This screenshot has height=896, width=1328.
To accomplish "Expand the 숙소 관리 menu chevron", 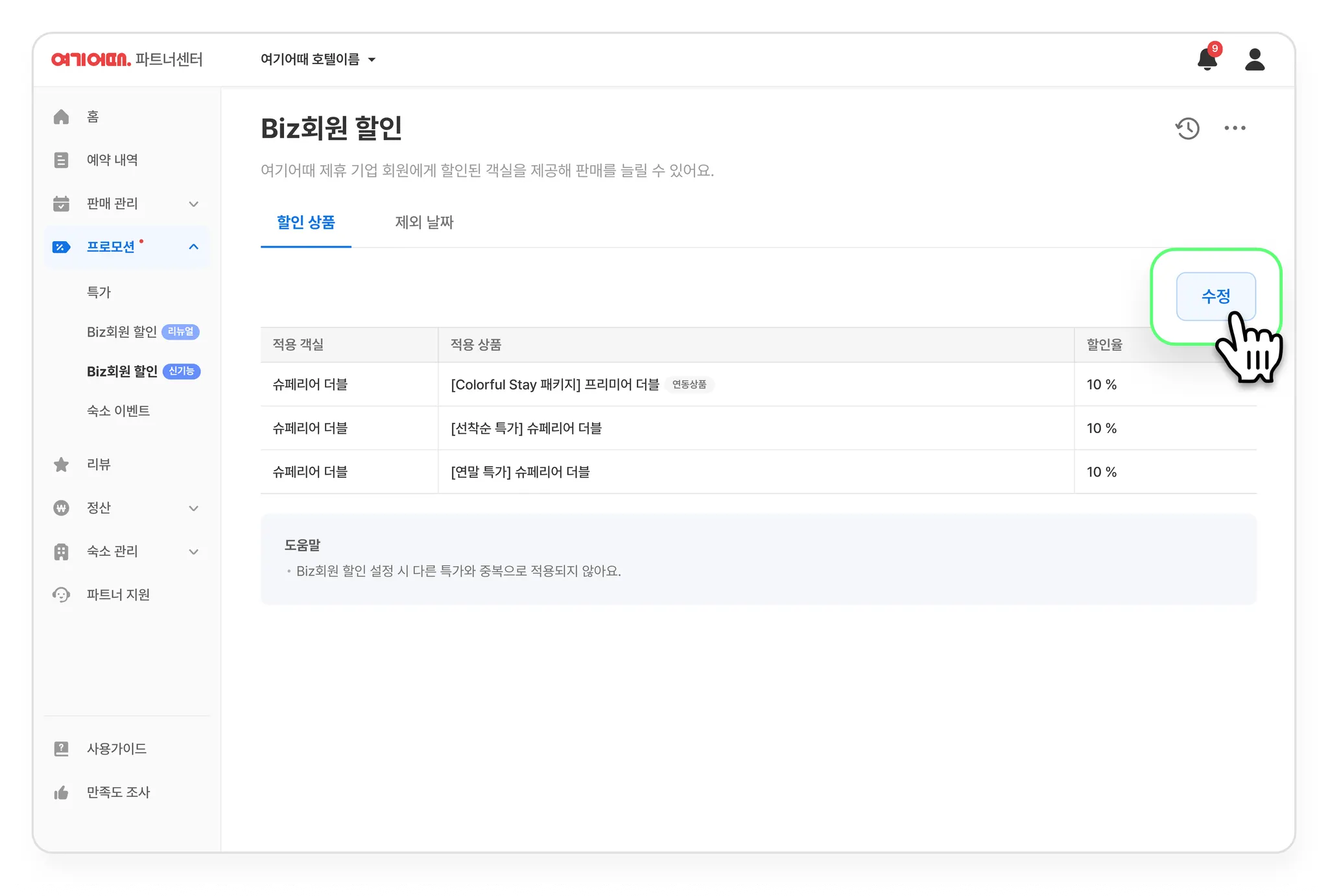I will 193,551.
